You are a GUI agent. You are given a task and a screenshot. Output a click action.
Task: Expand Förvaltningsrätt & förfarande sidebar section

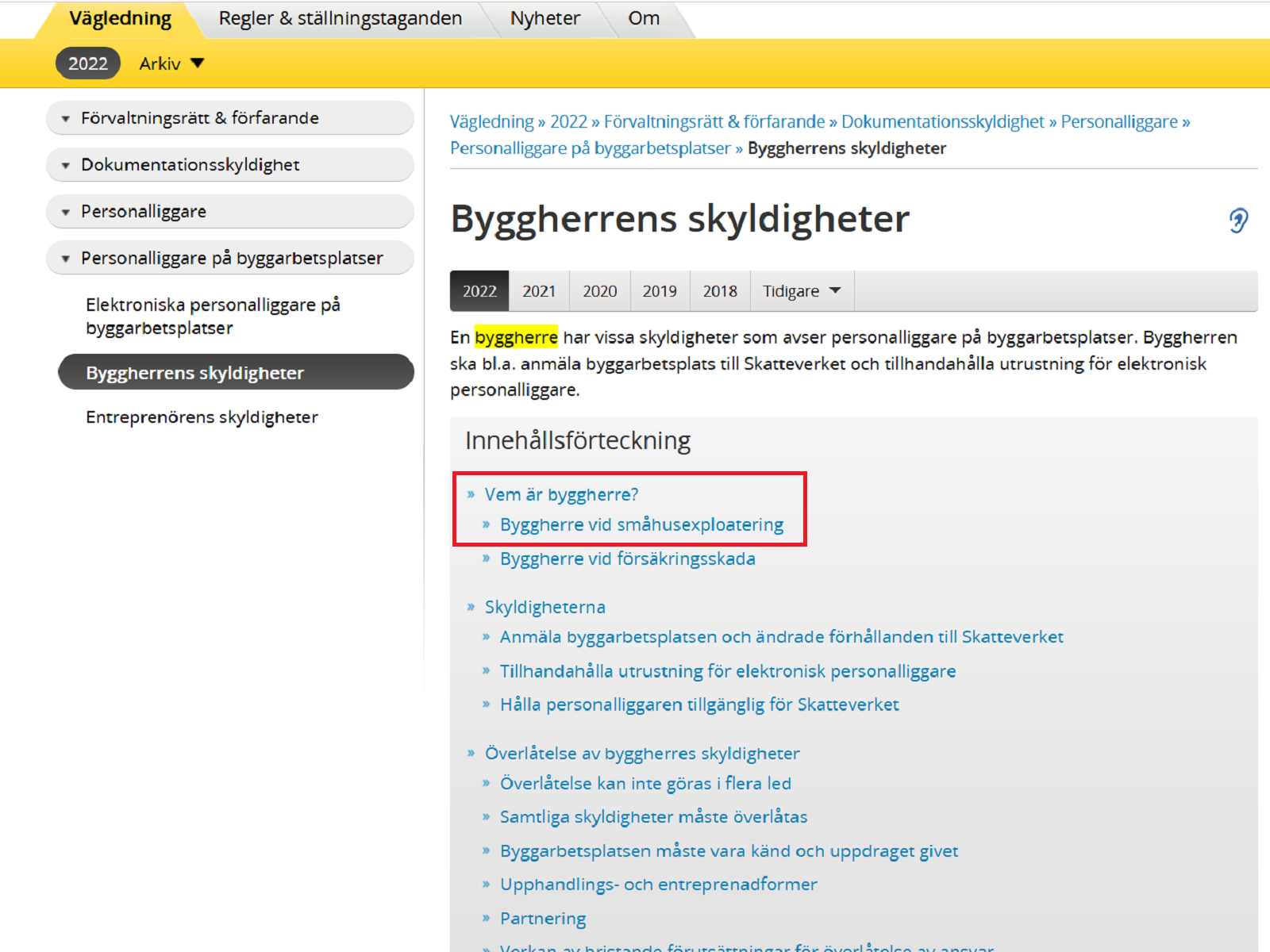tap(230, 118)
